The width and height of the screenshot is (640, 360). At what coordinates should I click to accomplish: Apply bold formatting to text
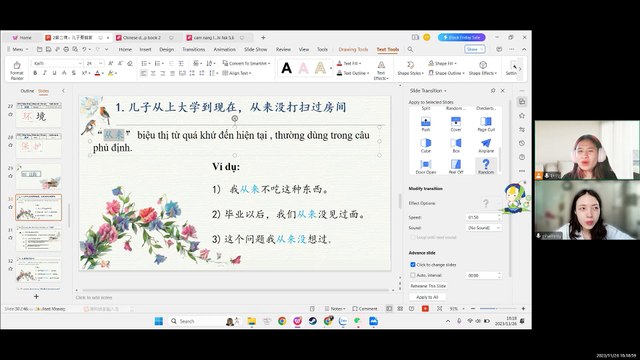tap(35, 73)
